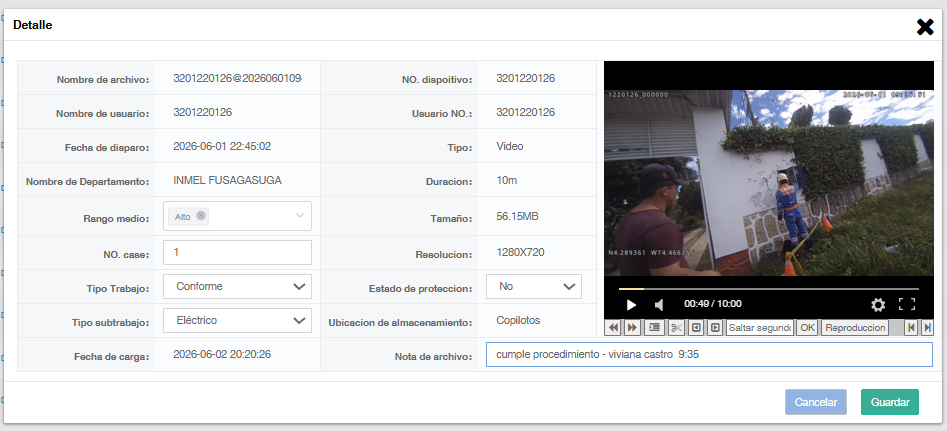The height and width of the screenshot is (431, 947).
Task: Close the Detalle dialog
Action: 925,27
